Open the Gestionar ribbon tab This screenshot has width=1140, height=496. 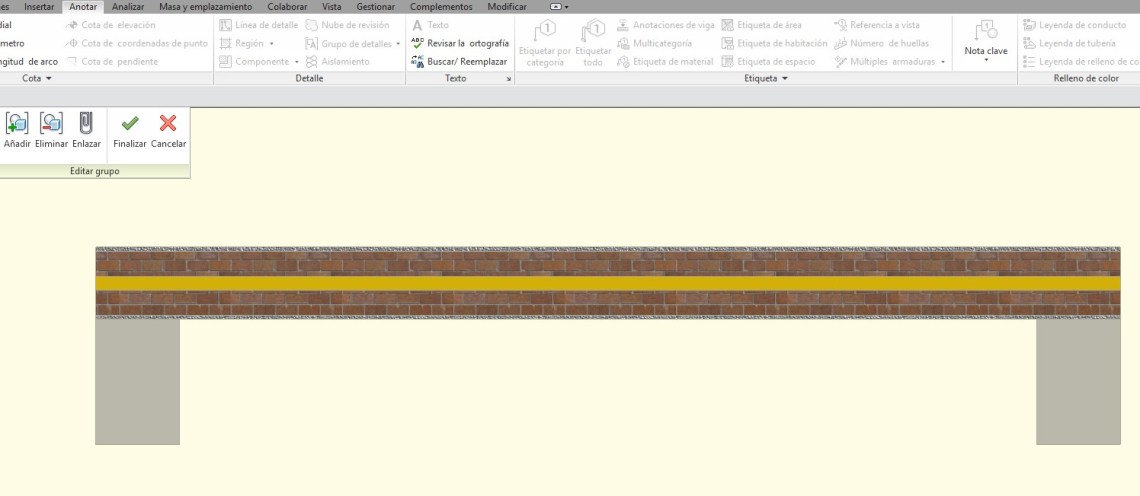tap(376, 7)
